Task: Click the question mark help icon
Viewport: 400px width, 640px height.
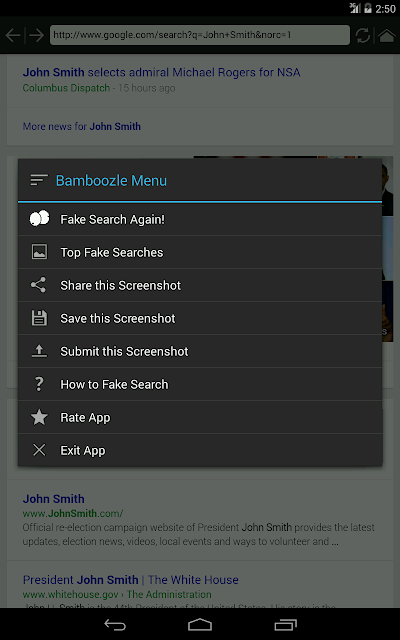Action: [39, 384]
